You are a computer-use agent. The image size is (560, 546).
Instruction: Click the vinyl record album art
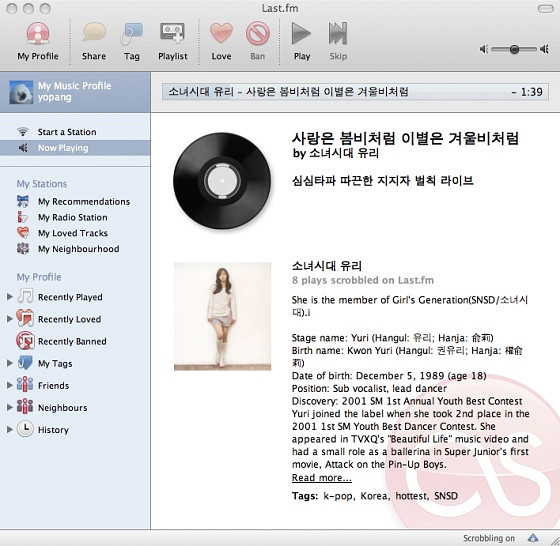222,181
